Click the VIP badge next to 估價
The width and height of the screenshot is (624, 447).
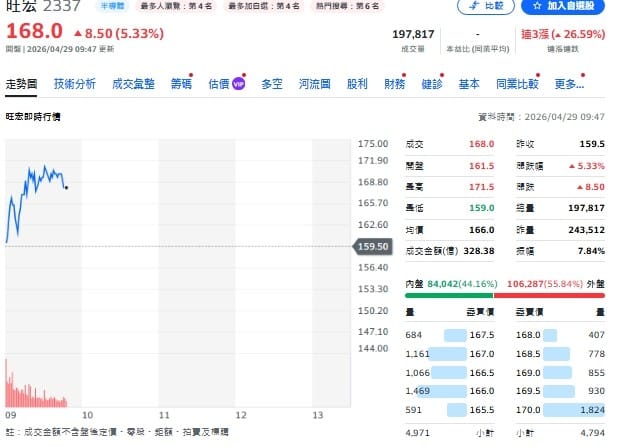pyautogui.click(x=238, y=85)
